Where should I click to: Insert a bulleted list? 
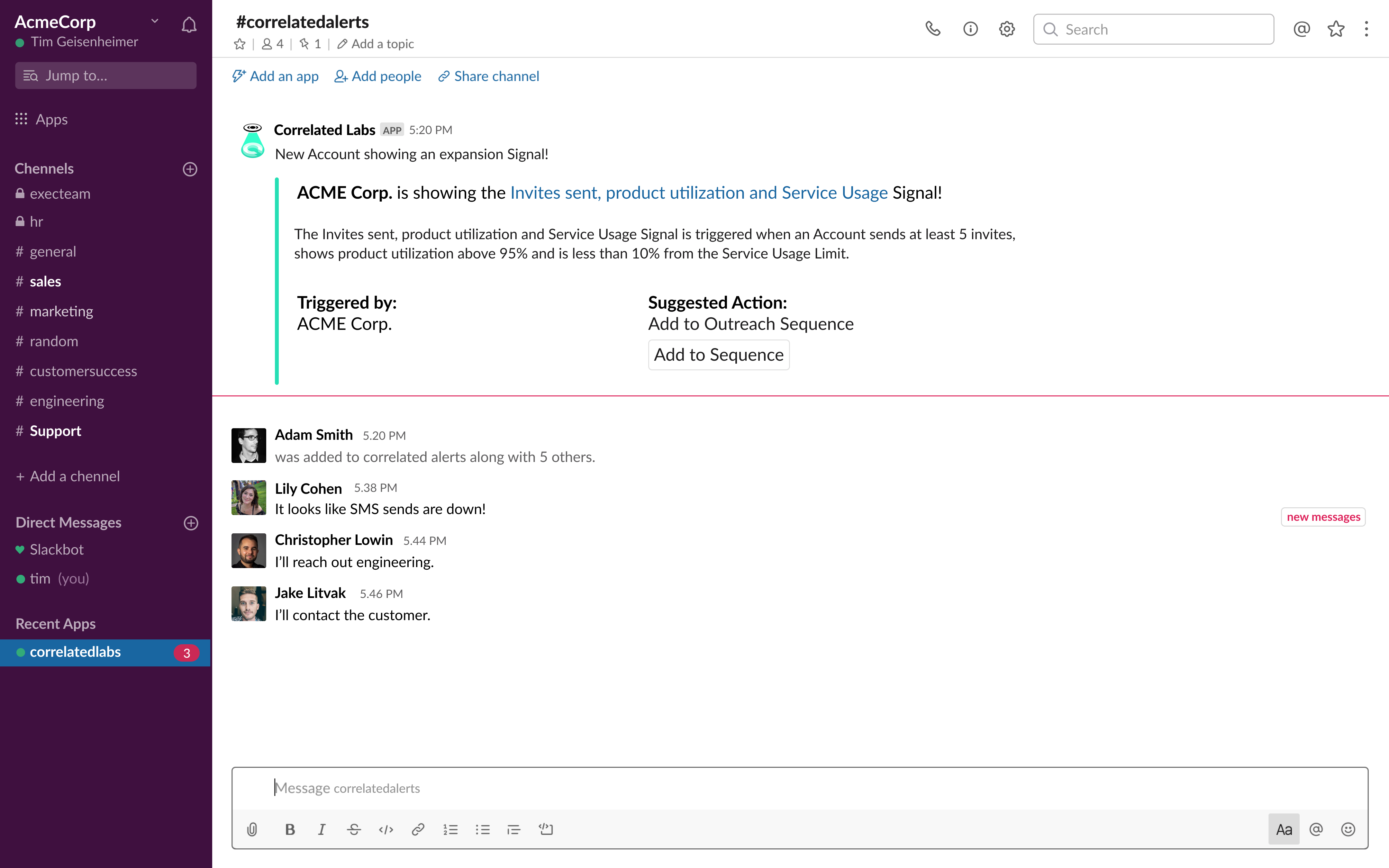click(483, 829)
